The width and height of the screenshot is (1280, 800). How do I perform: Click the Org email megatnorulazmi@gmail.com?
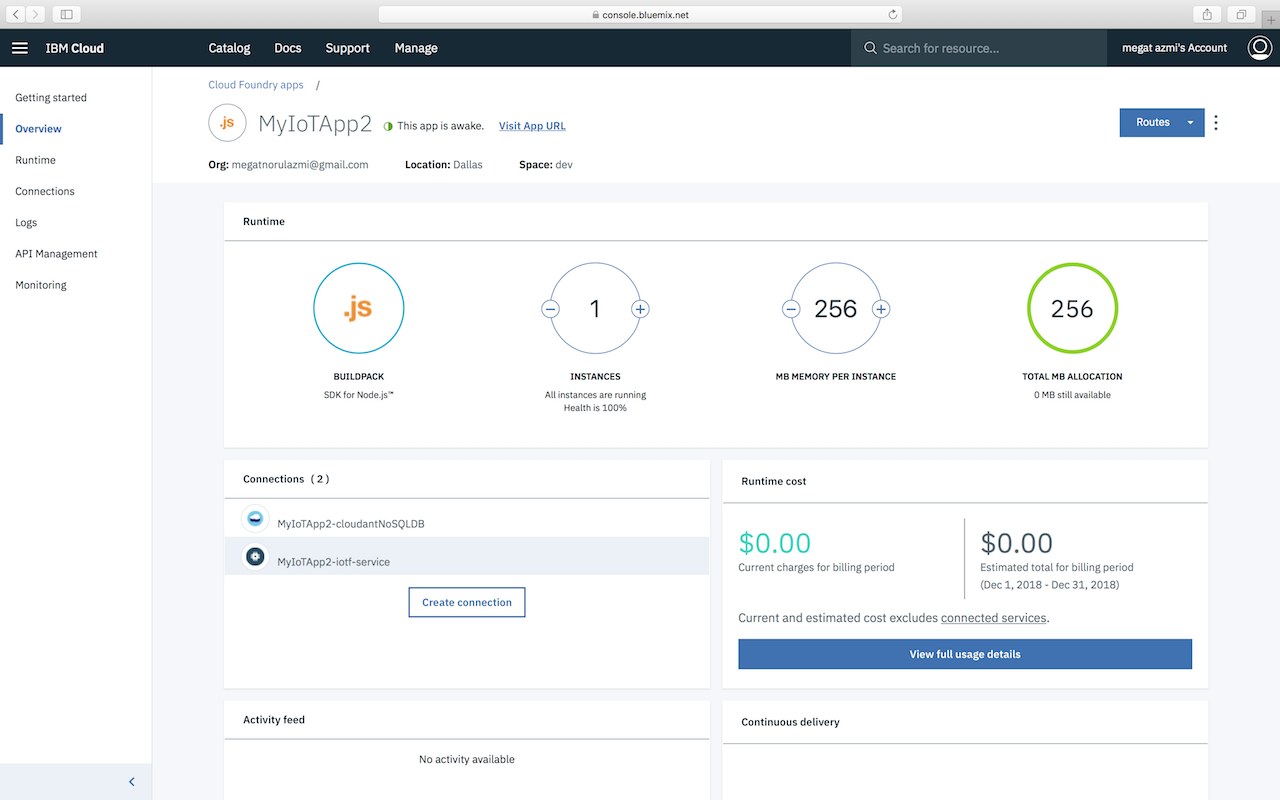point(300,164)
